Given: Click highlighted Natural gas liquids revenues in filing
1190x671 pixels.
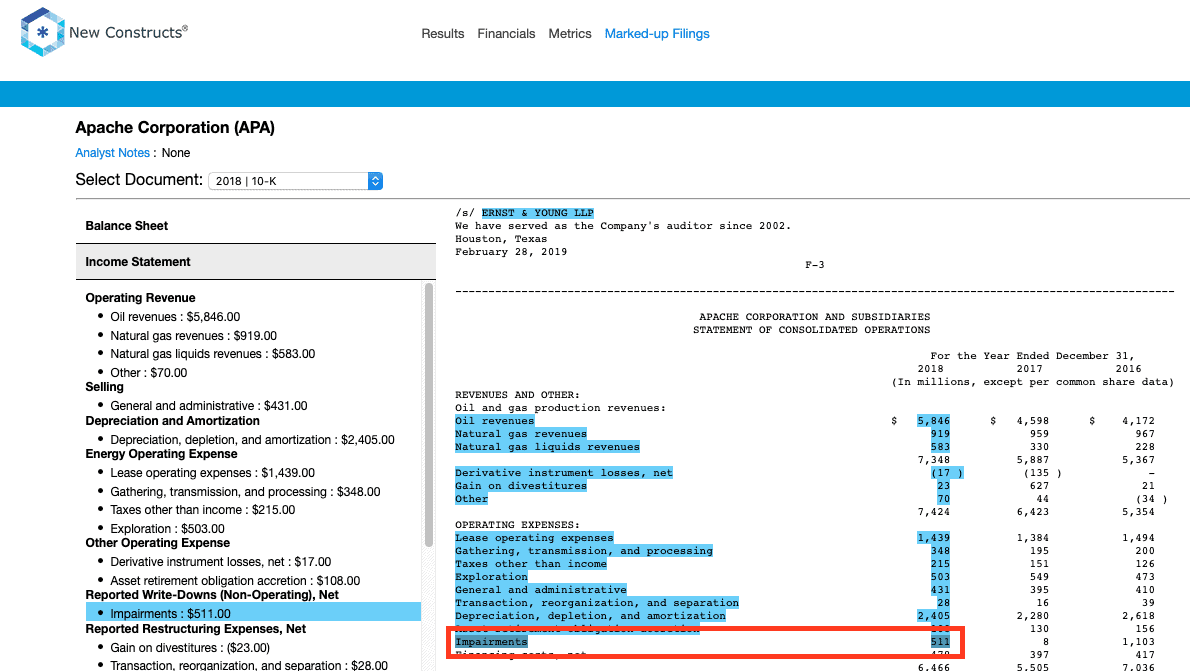Looking at the screenshot, I should [x=547, y=446].
